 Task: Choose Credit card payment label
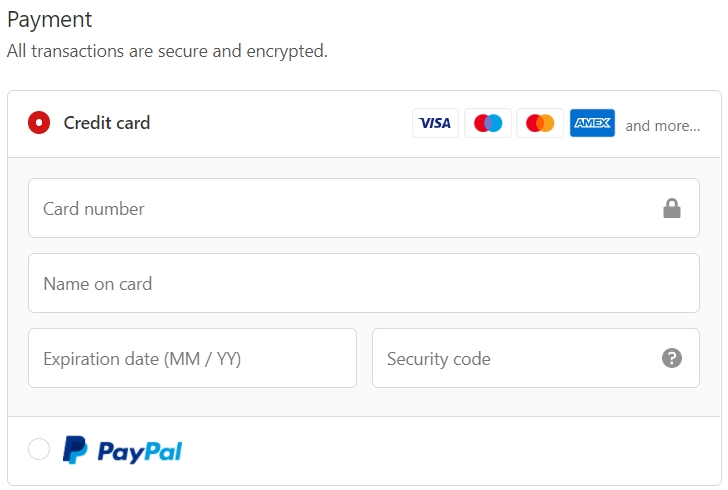click(x=107, y=123)
